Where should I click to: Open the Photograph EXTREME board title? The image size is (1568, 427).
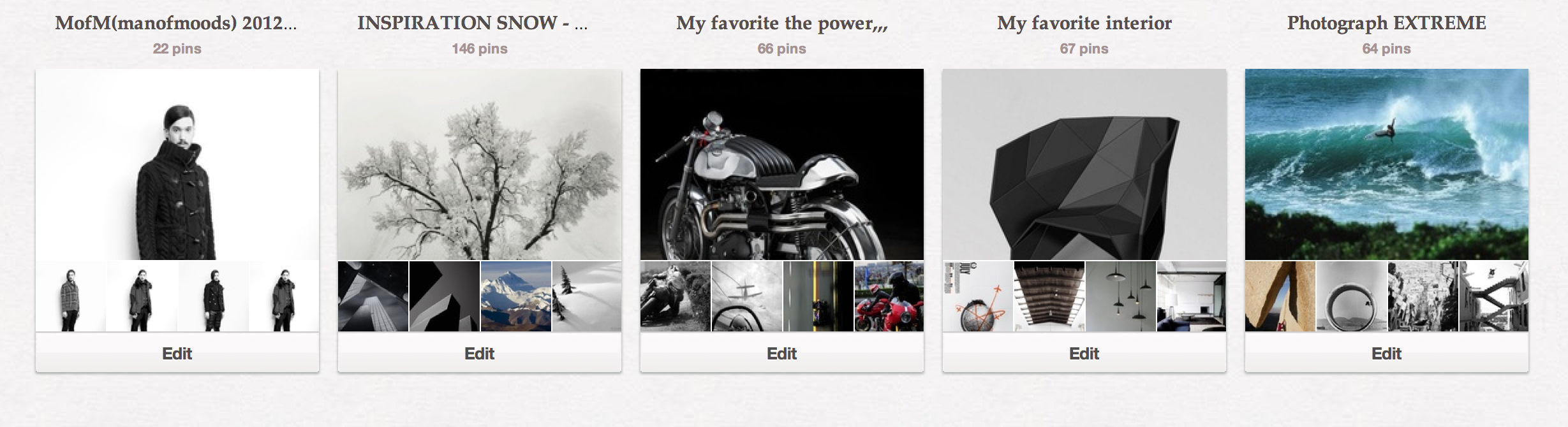click(x=1387, y=24)
